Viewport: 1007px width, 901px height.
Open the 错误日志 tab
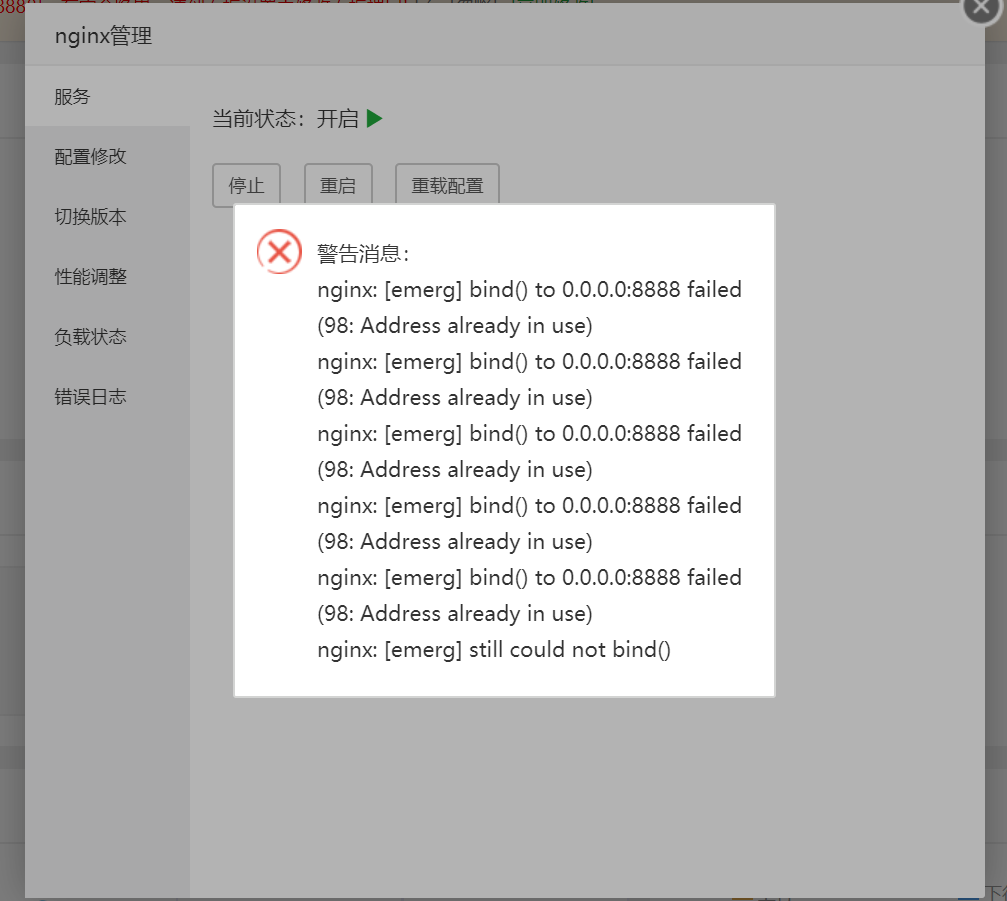click(x=108, y=397)
